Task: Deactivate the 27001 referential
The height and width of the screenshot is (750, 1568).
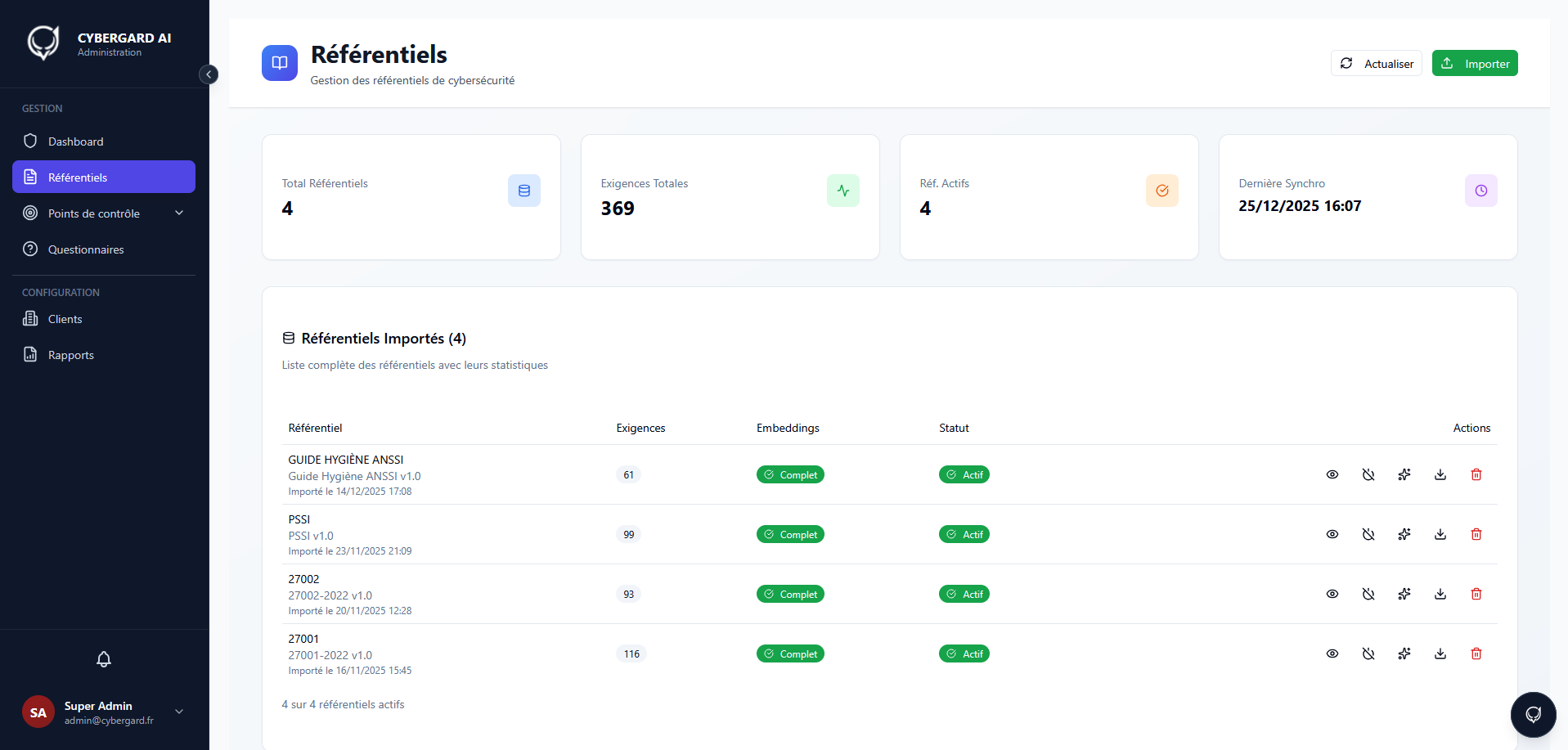Action: (1368, 653)
